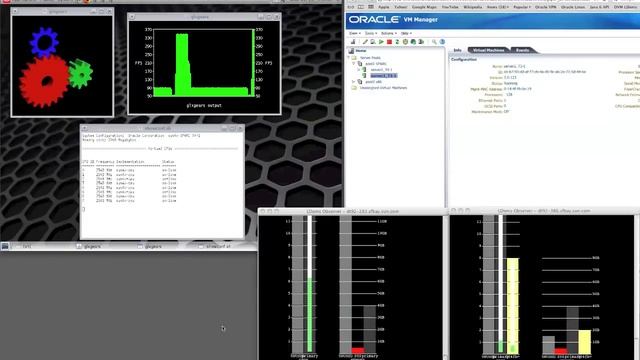Open the Popular bookmark folder dropdown
640x360 pixels.
coord(522,7)
